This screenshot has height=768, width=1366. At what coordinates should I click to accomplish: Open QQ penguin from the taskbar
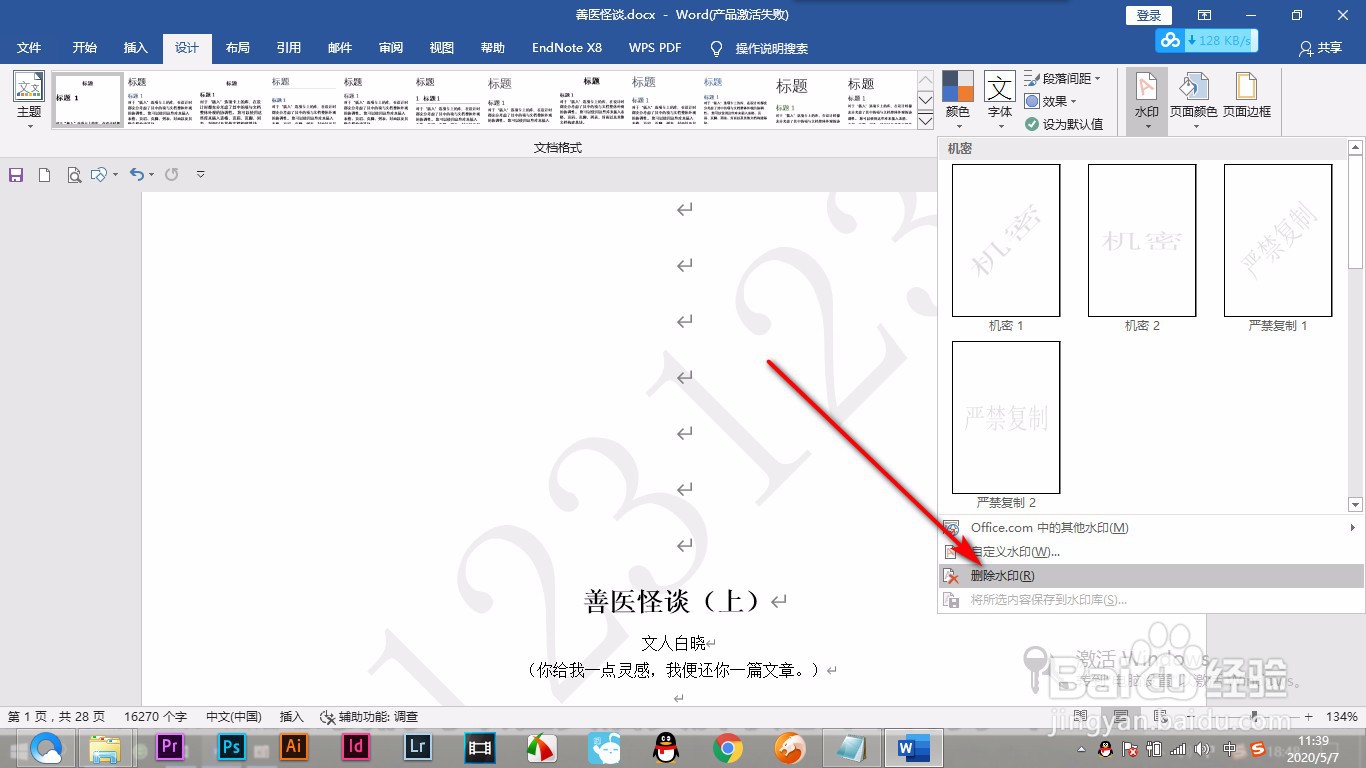(666, 748)
